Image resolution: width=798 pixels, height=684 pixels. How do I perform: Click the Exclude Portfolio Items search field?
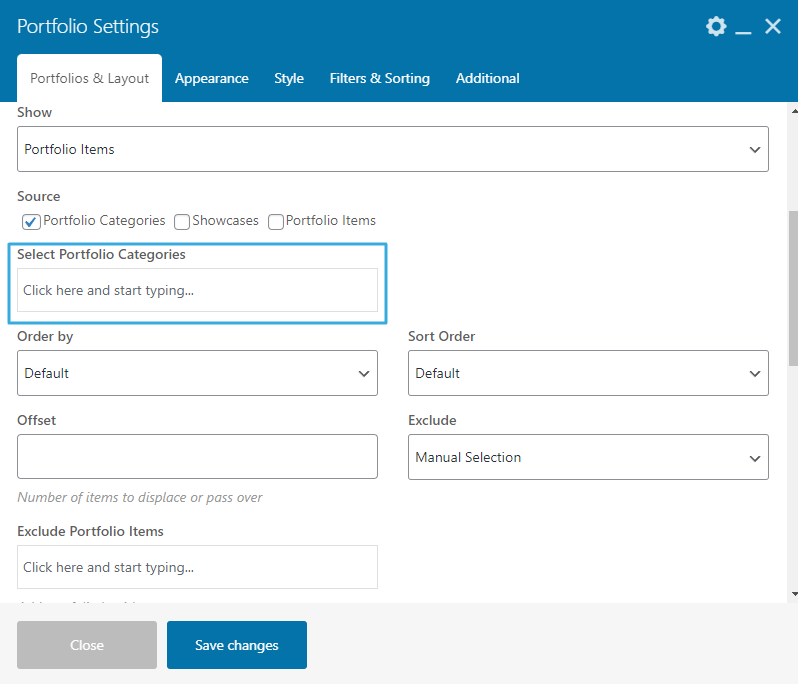tap(197, 567)
